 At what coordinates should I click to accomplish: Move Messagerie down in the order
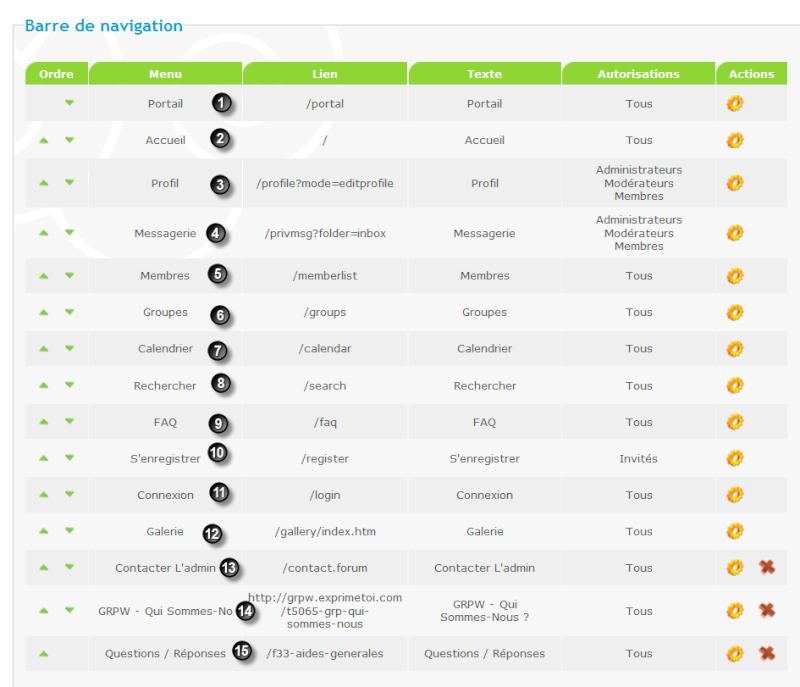(70, 233)
